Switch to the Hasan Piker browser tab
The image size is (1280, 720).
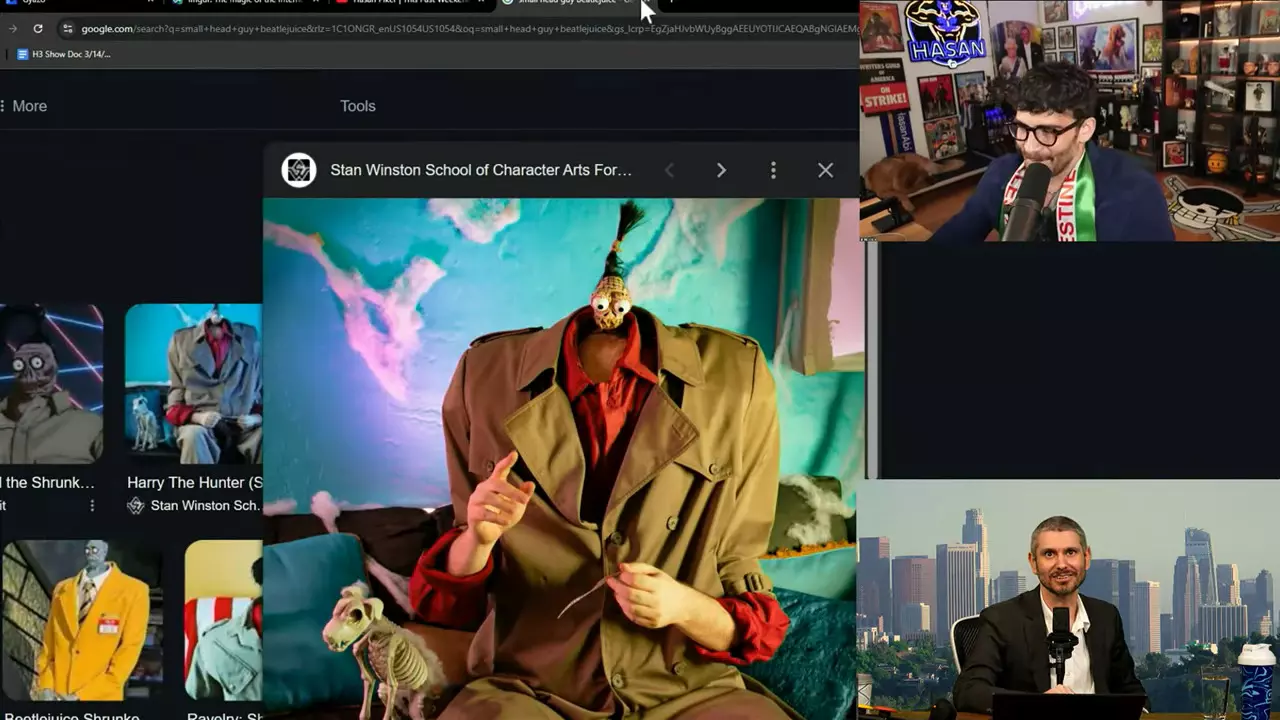[x=410, y=3]
